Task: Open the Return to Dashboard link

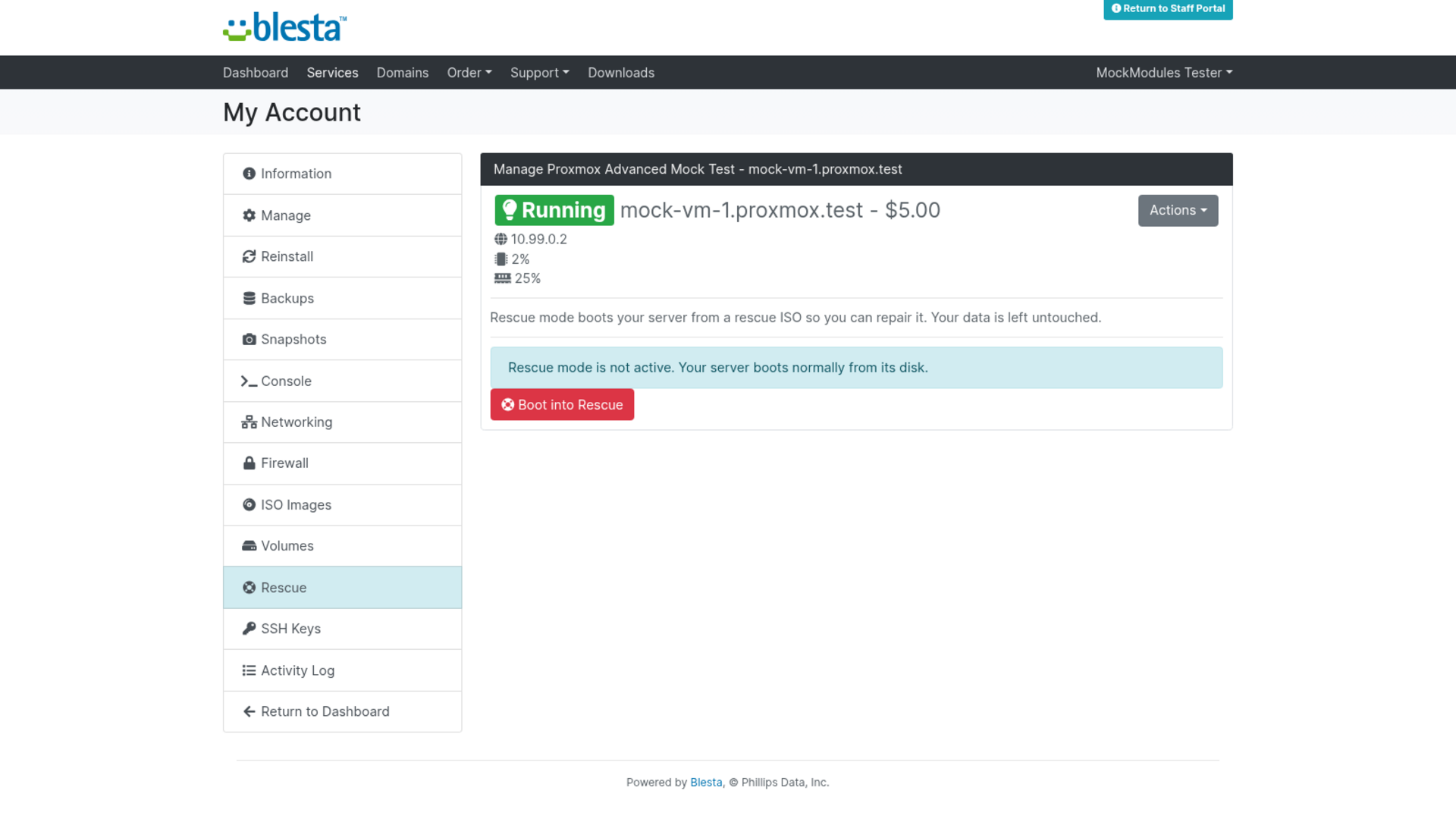Action: click(343, 711)
